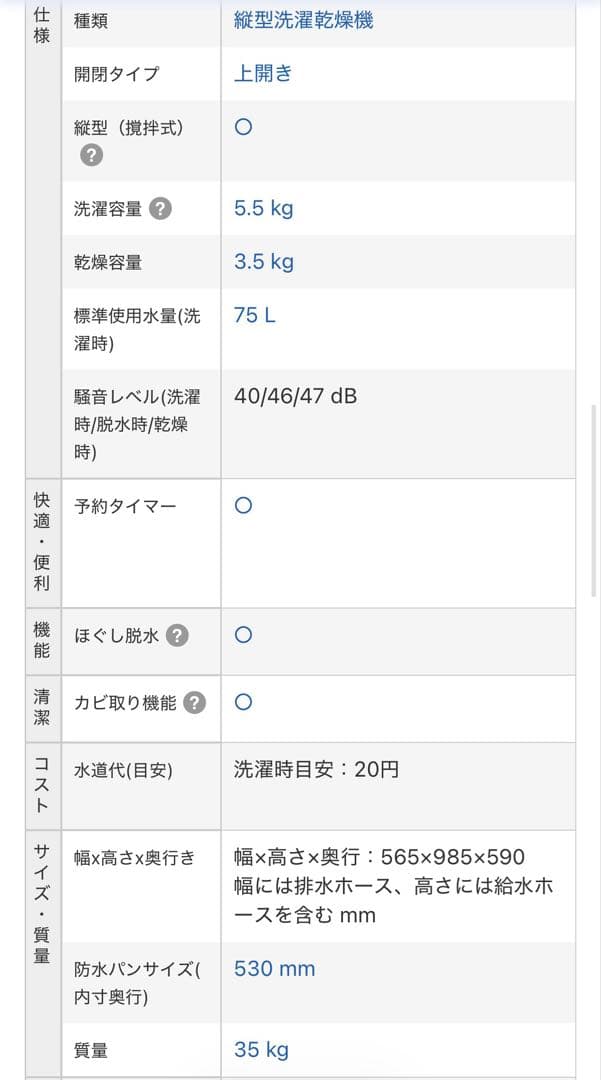Click the 予約タイマー circle indicator
The image size is (601, 1080).
[x=242, y=506]
